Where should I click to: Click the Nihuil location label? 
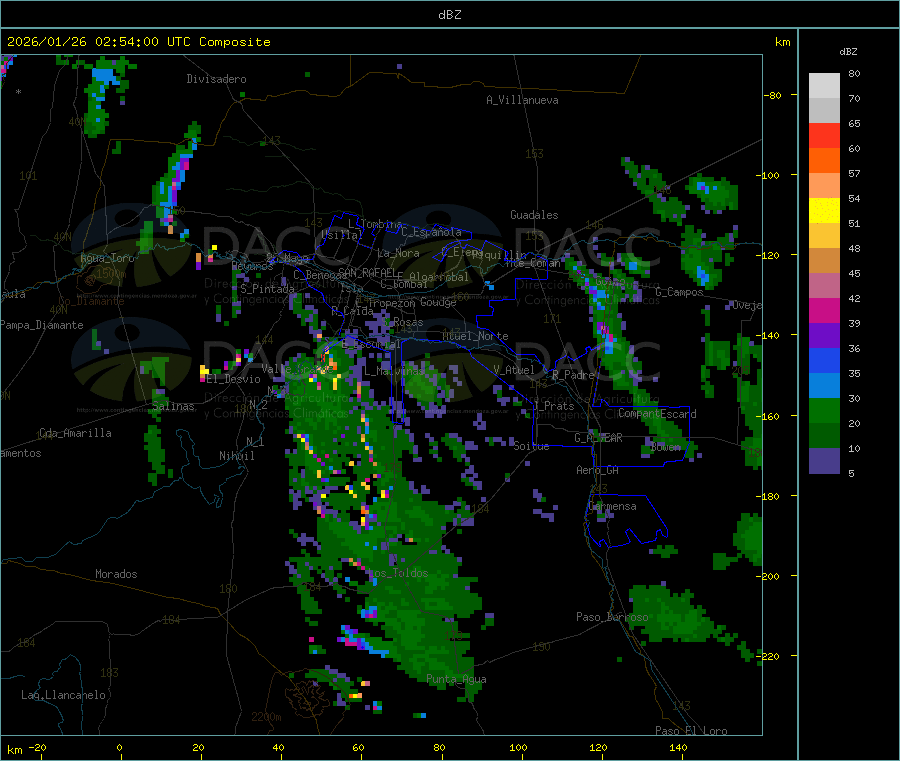click(237, 456)
